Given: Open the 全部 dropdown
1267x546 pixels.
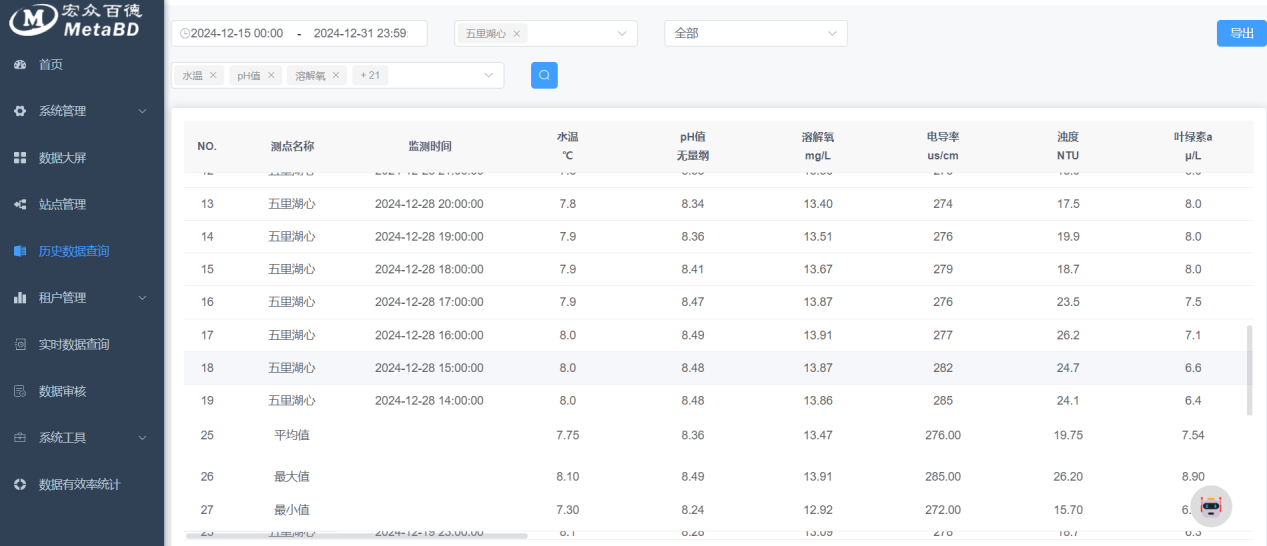Looking at the screenshot, I should tap(756, 33).
